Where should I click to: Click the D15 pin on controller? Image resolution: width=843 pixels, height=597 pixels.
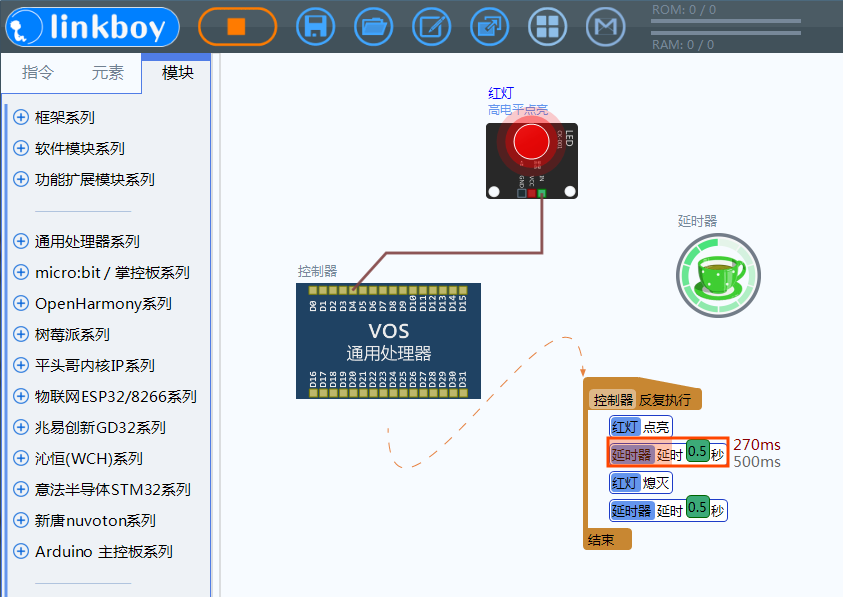463,290
